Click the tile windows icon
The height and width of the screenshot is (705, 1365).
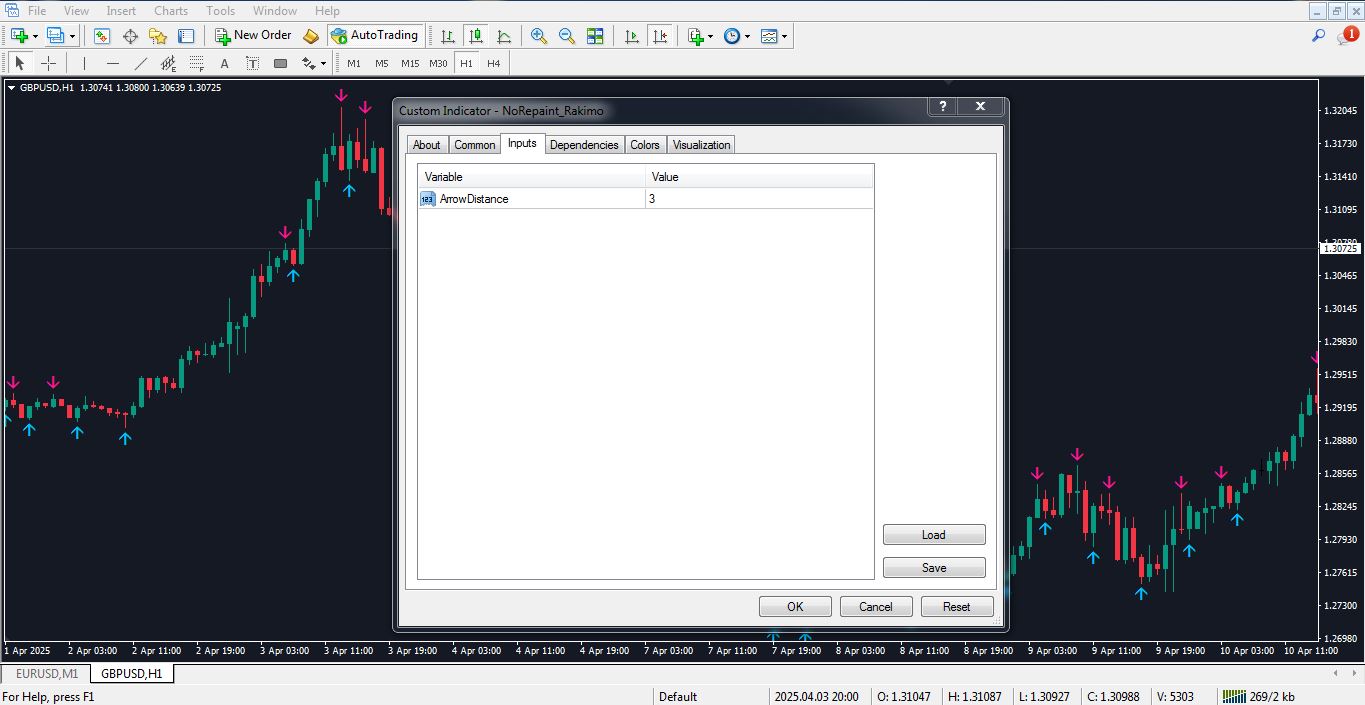(595, 36)
